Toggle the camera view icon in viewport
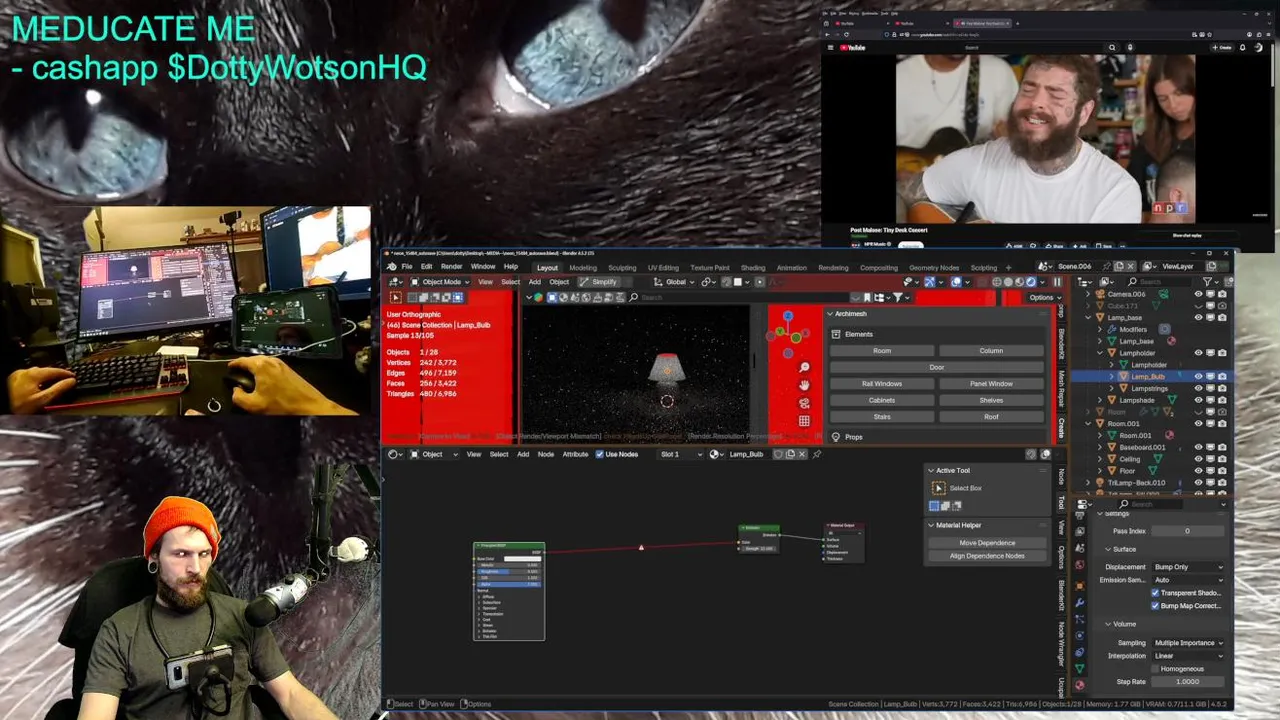 tap(805, 403)
